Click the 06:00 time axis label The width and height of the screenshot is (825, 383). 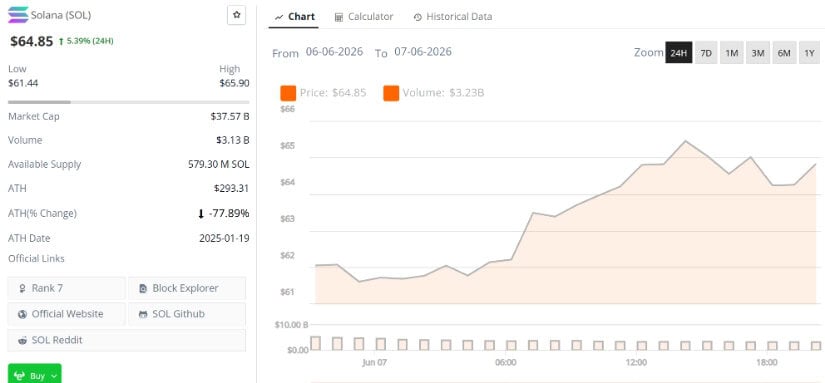506,362
